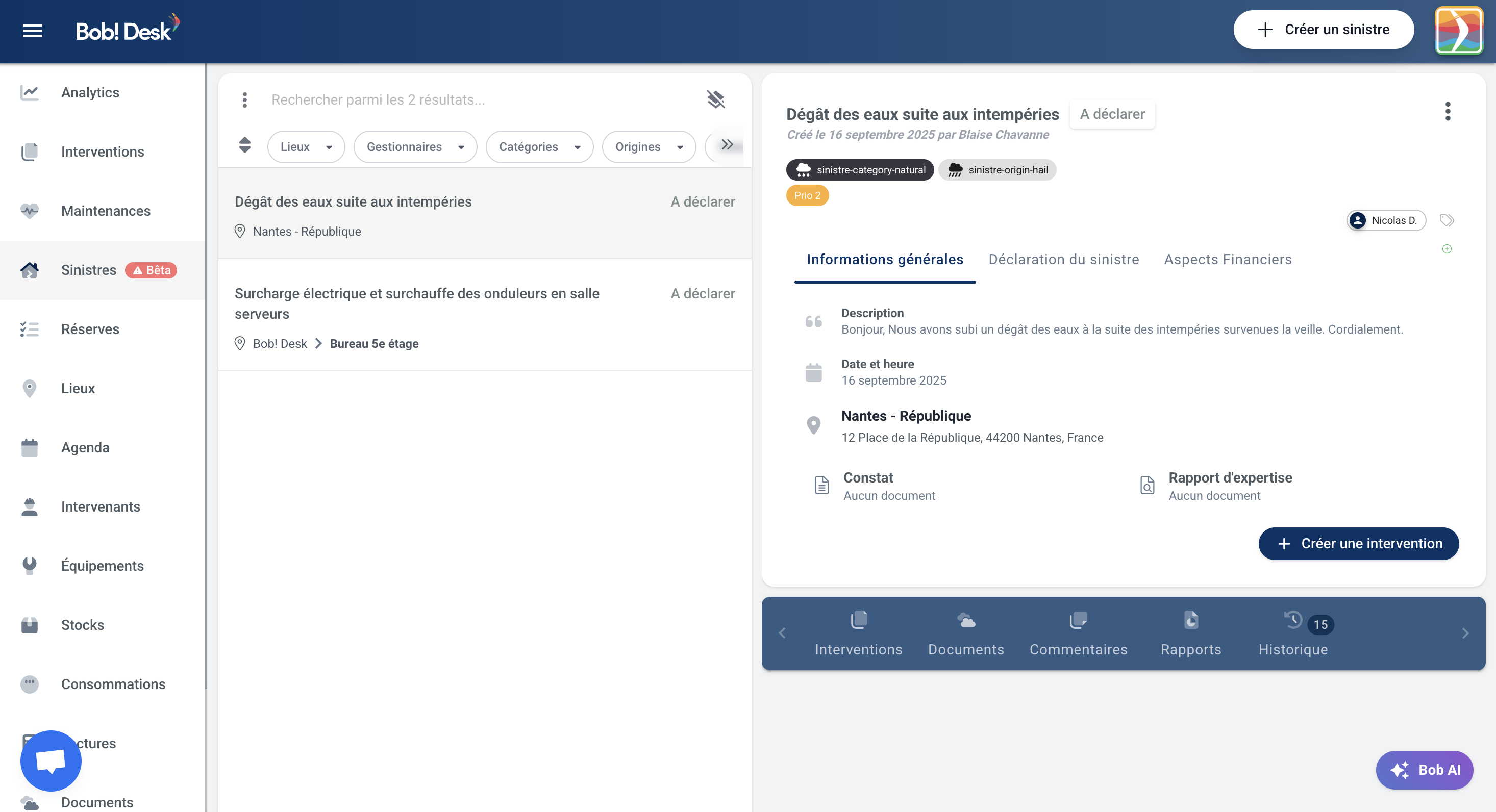Open the chat support bubble

(51, 760)
